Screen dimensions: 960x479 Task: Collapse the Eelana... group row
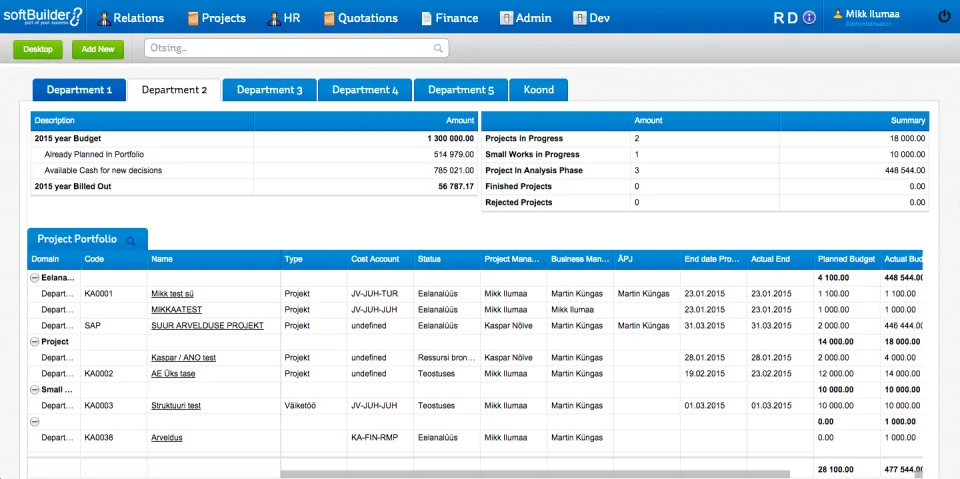pyautogui.click(x=35, y=278)
